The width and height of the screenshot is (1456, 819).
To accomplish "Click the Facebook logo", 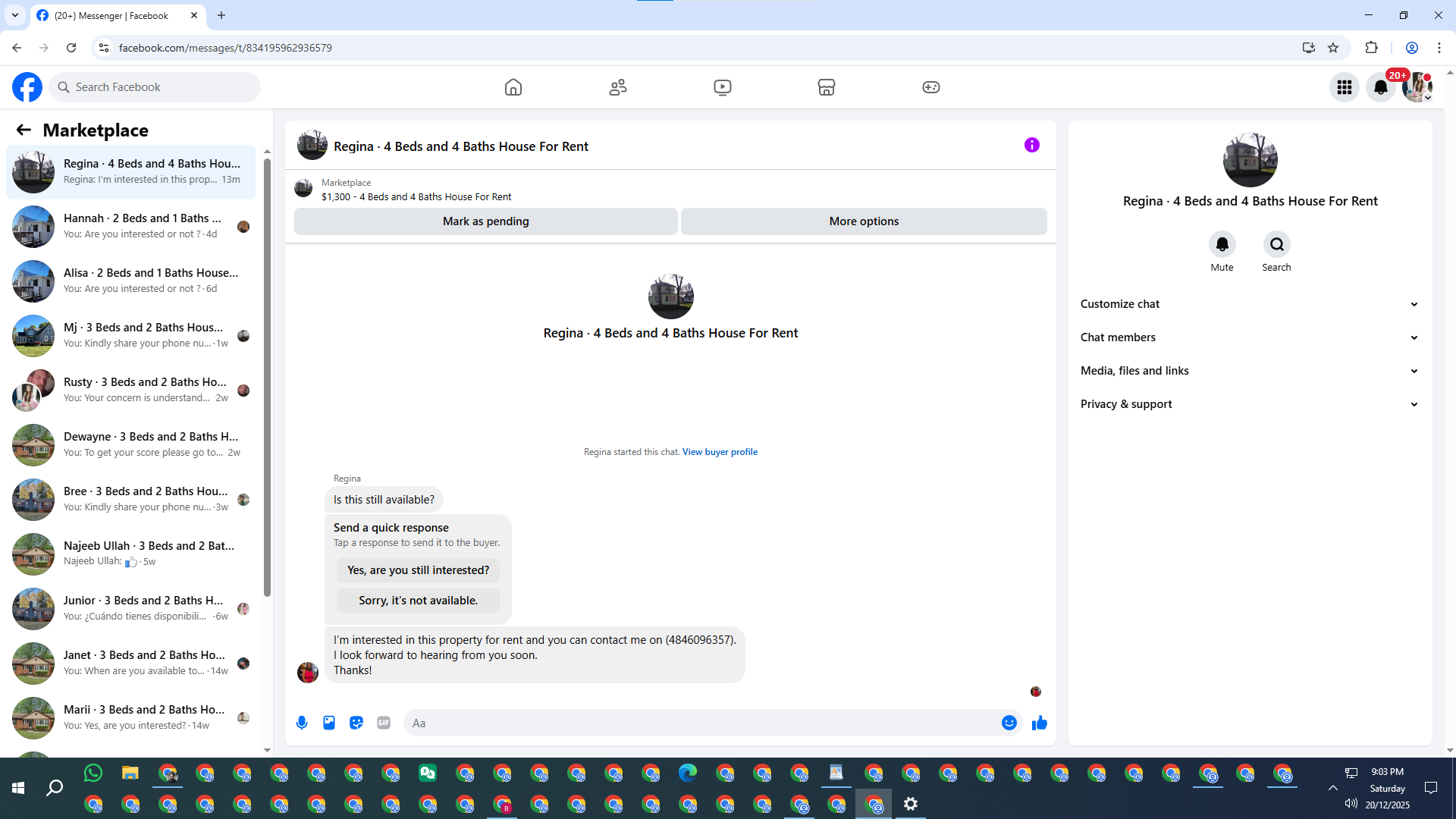I will [27, 87].
